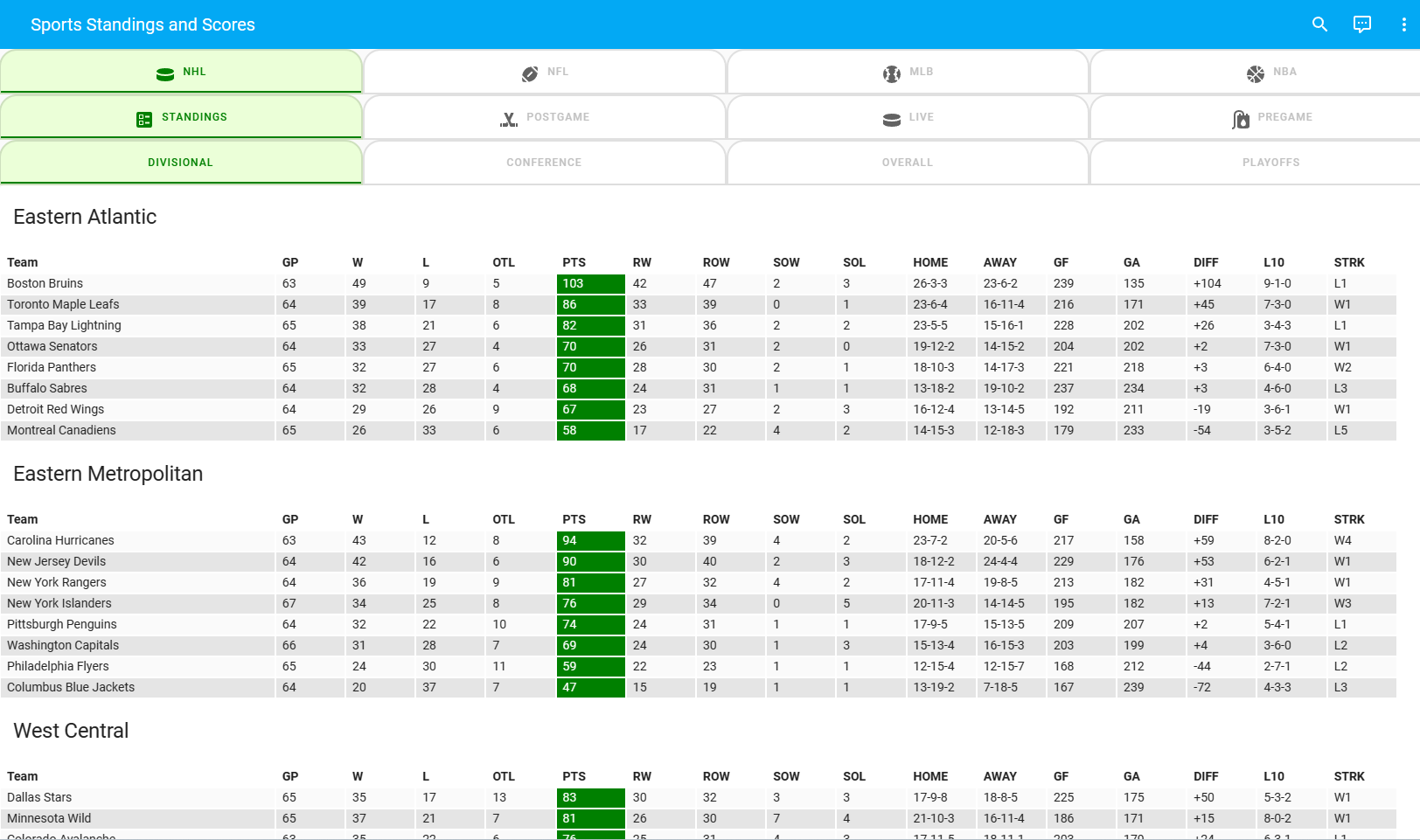Select Tampa Bay Lightning team name
The width and height of the screenshot is (1420, 840).
[64, 325]
